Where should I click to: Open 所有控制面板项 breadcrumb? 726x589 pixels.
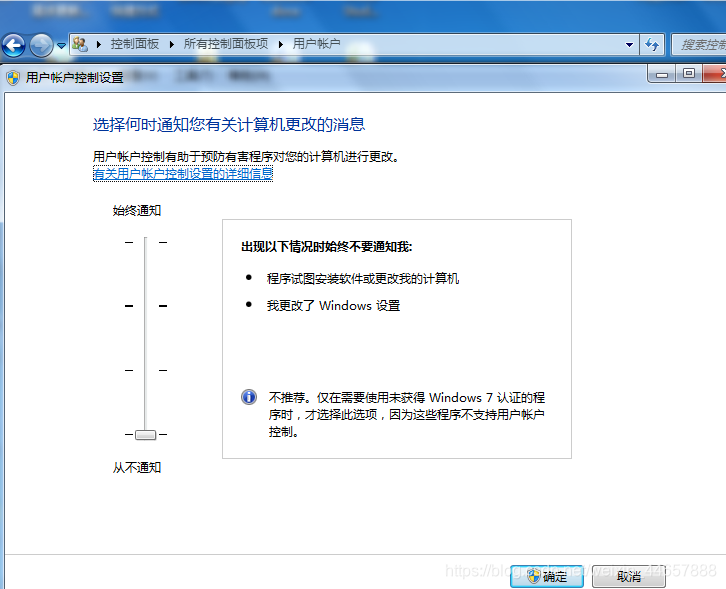226,44
